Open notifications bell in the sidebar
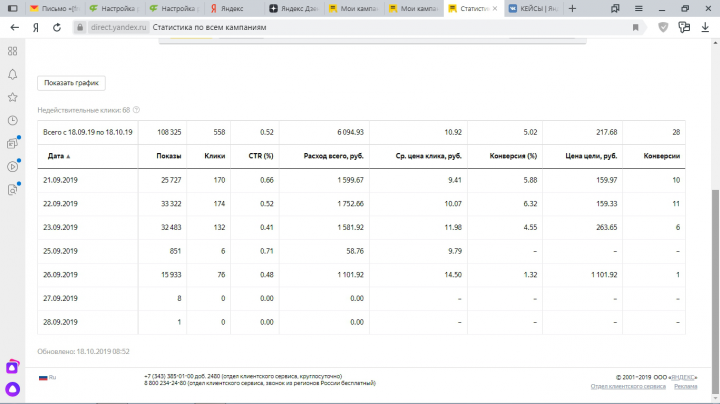The height and width of the screenshot is (404, 720). (x=12, y=74)
